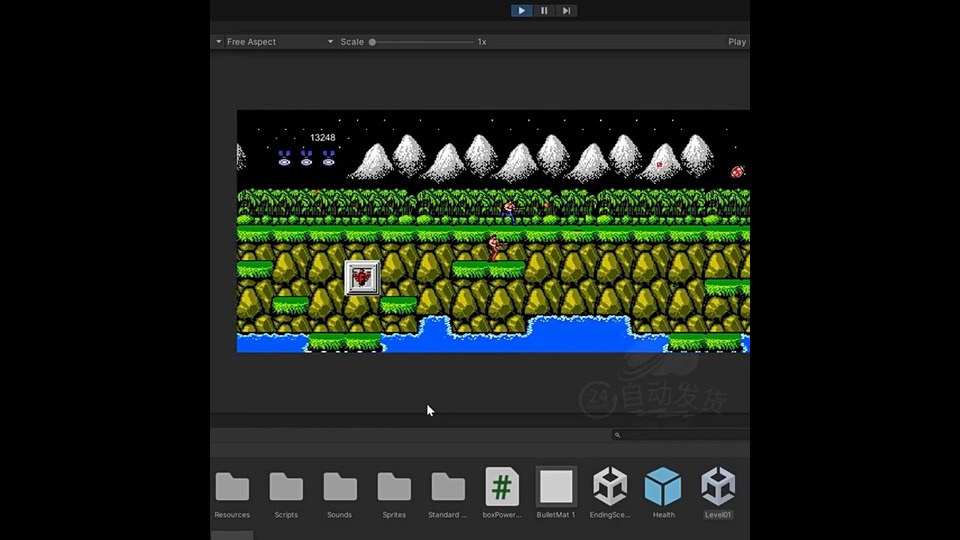
Task: Select the Health prefab
Action: click(x=663, y=495)
